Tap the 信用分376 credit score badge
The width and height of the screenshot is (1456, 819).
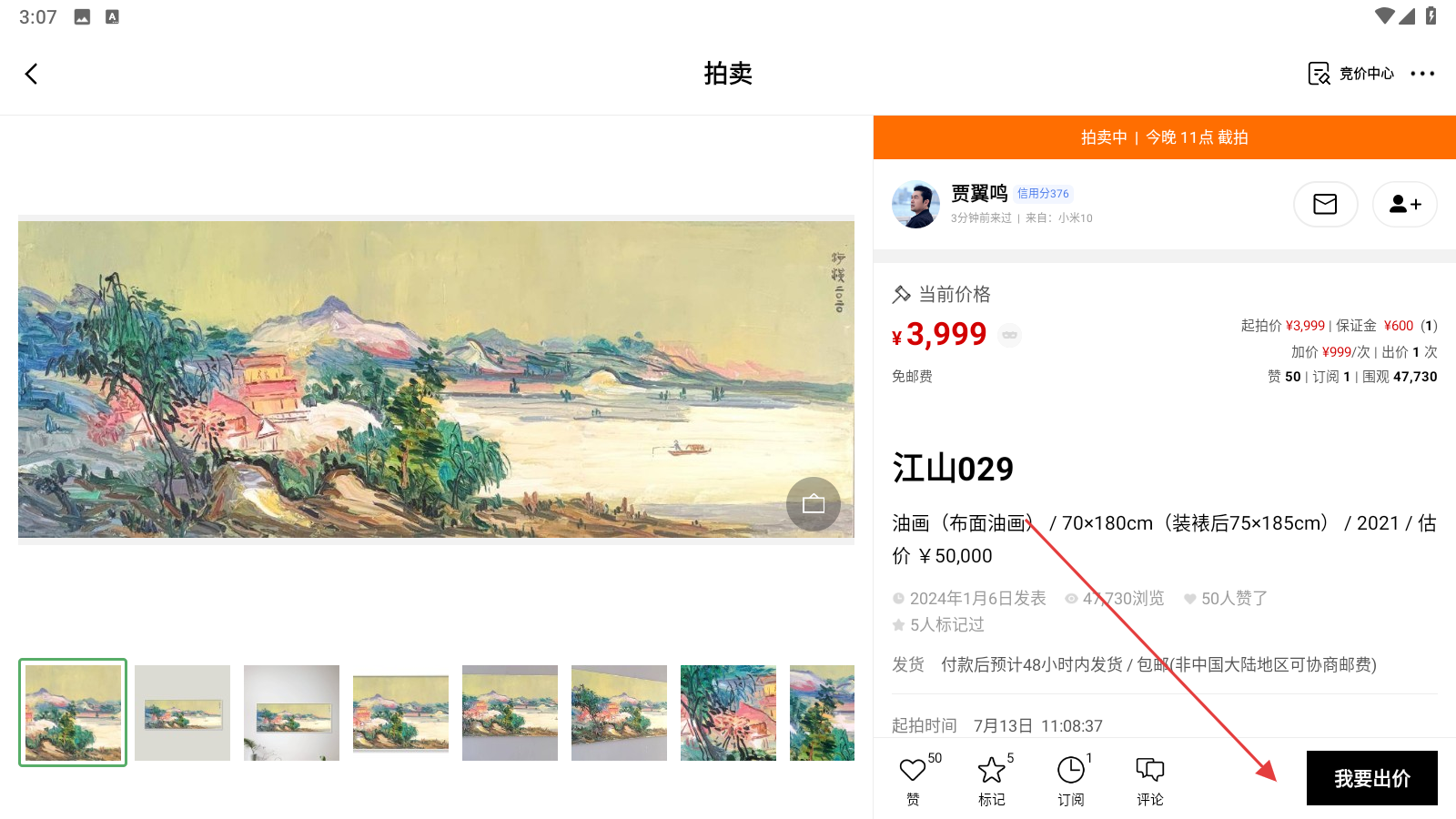point(1043,194)
